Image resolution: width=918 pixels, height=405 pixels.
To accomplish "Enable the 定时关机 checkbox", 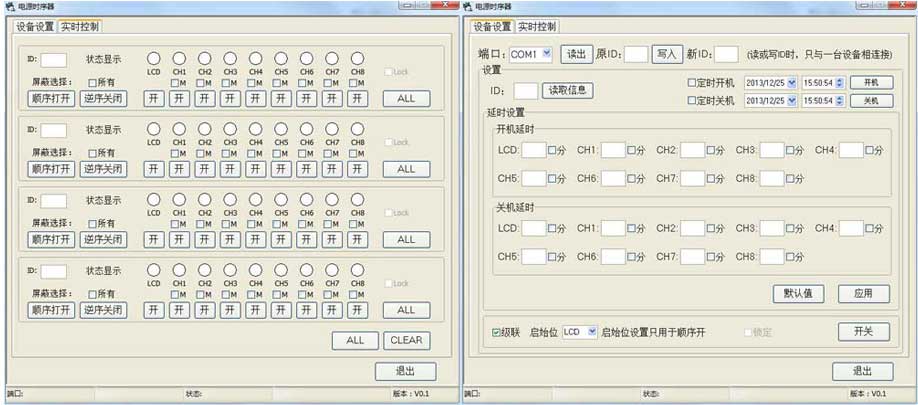I will pos(691,101).
